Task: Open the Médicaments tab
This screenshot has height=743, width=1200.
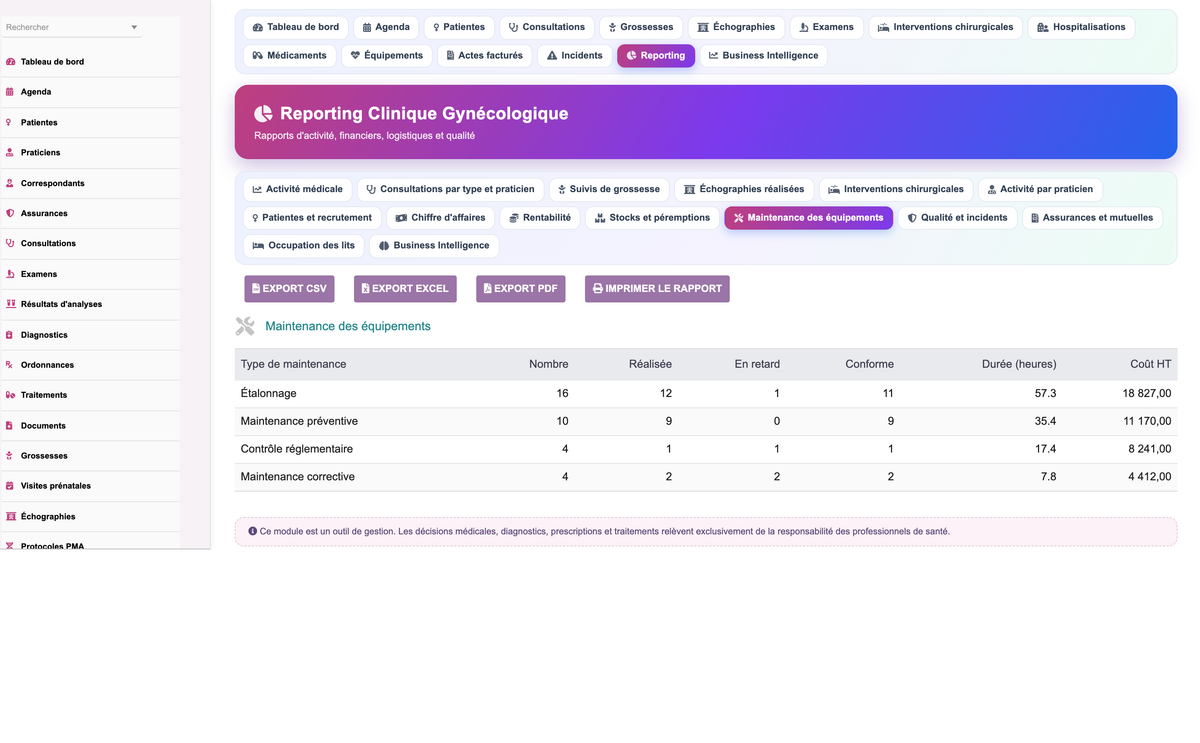Action: click(x=289, y=55)
